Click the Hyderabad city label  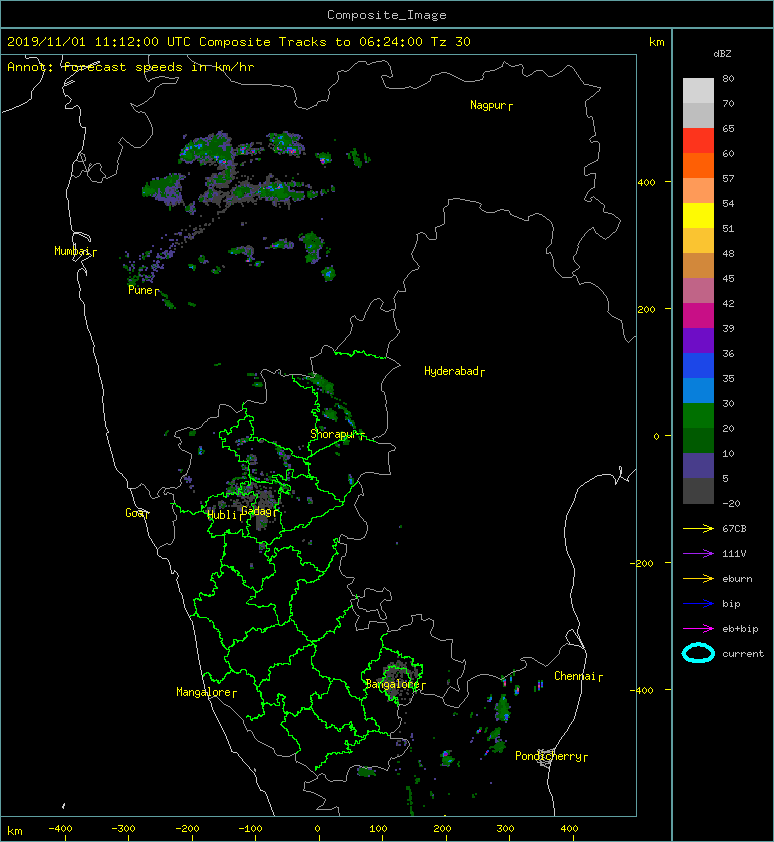tap(454, 372)
